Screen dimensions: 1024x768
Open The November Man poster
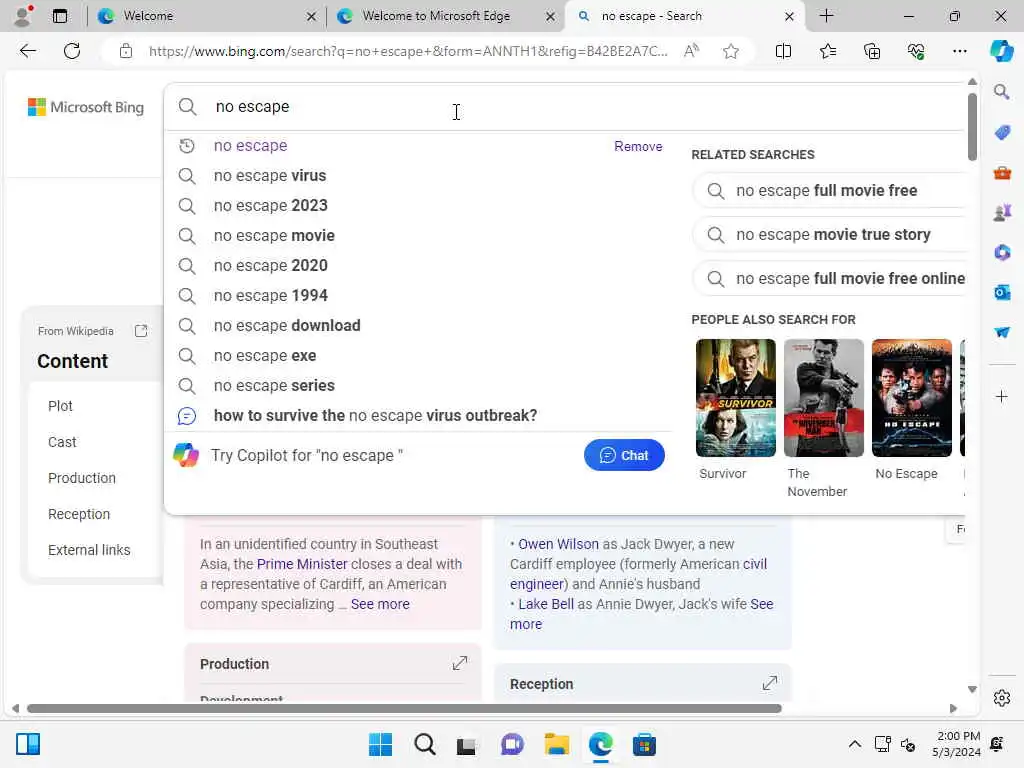coord(824,398)
